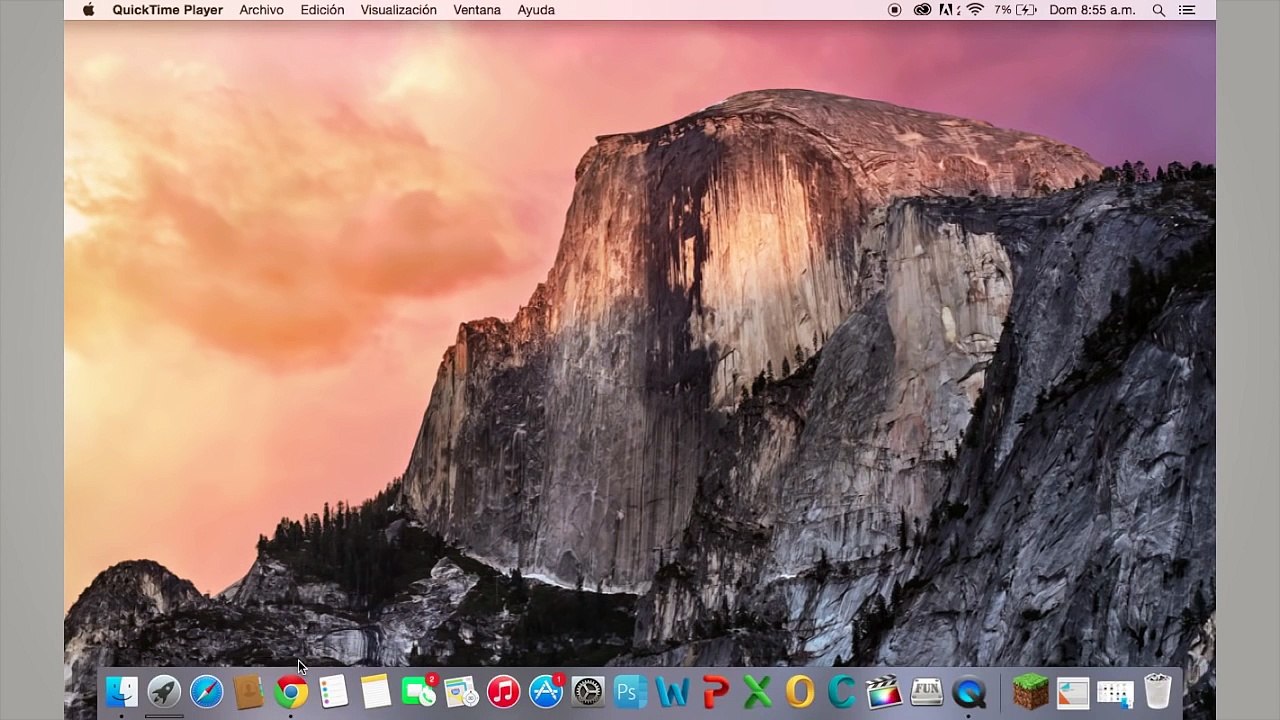The width and height of the screenshot is (1280, 720).
Task: Open the Ayuda menu
Action: (x=536, y=10)
